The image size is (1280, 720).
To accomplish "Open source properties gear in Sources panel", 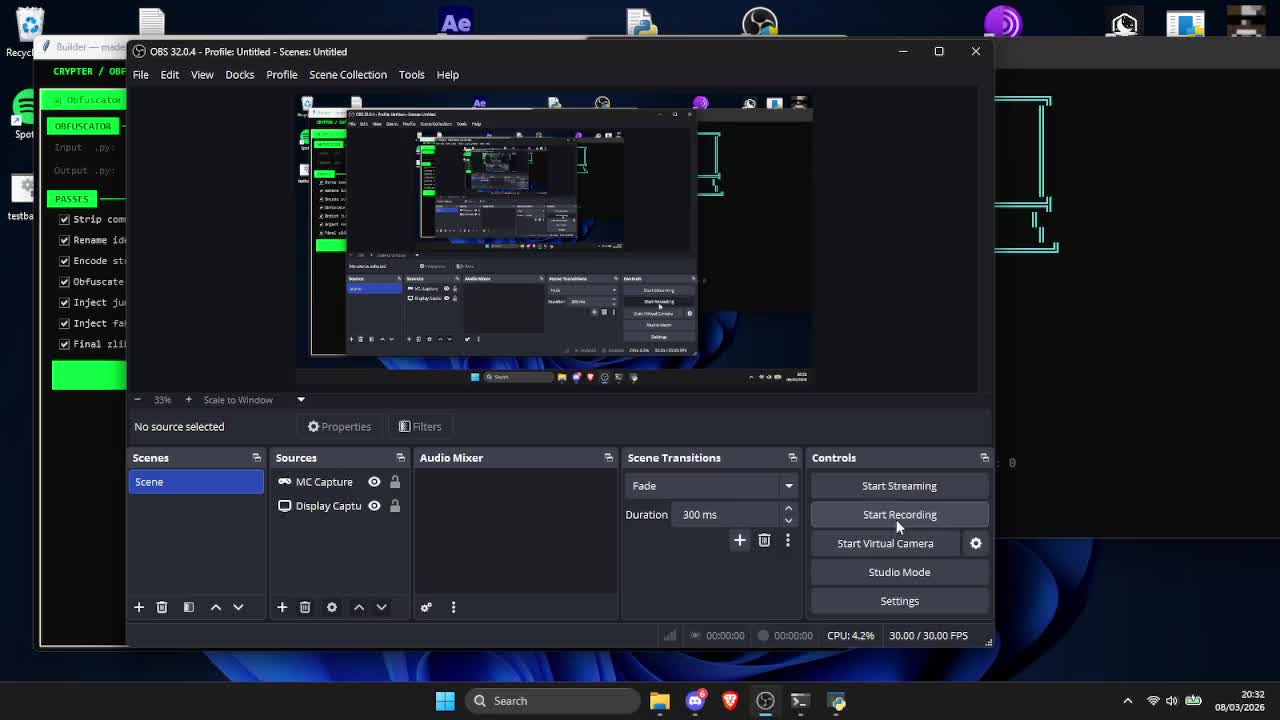I will (332, 607).
